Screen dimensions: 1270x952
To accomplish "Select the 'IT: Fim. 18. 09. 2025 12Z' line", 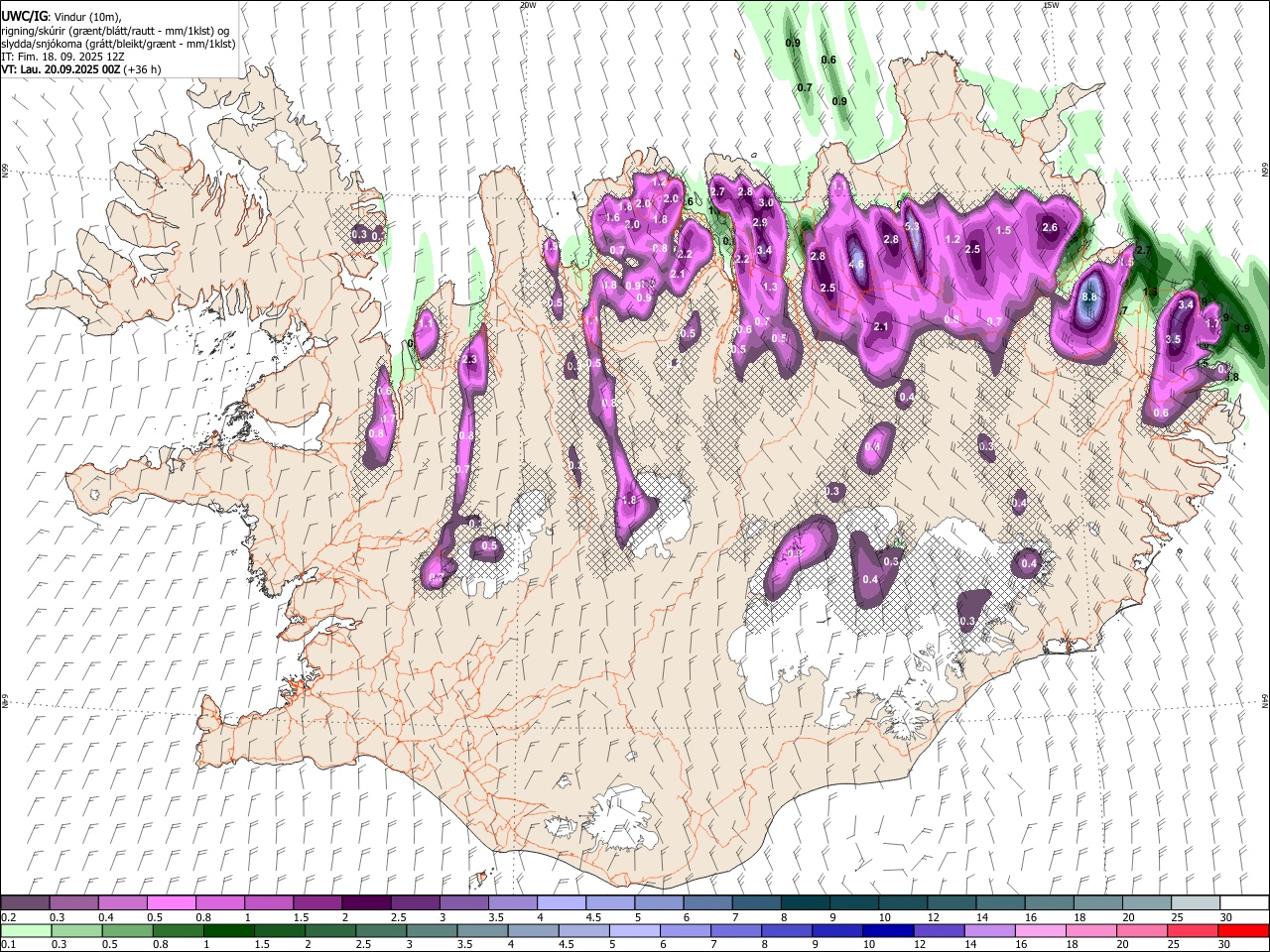I will [63, 57].
